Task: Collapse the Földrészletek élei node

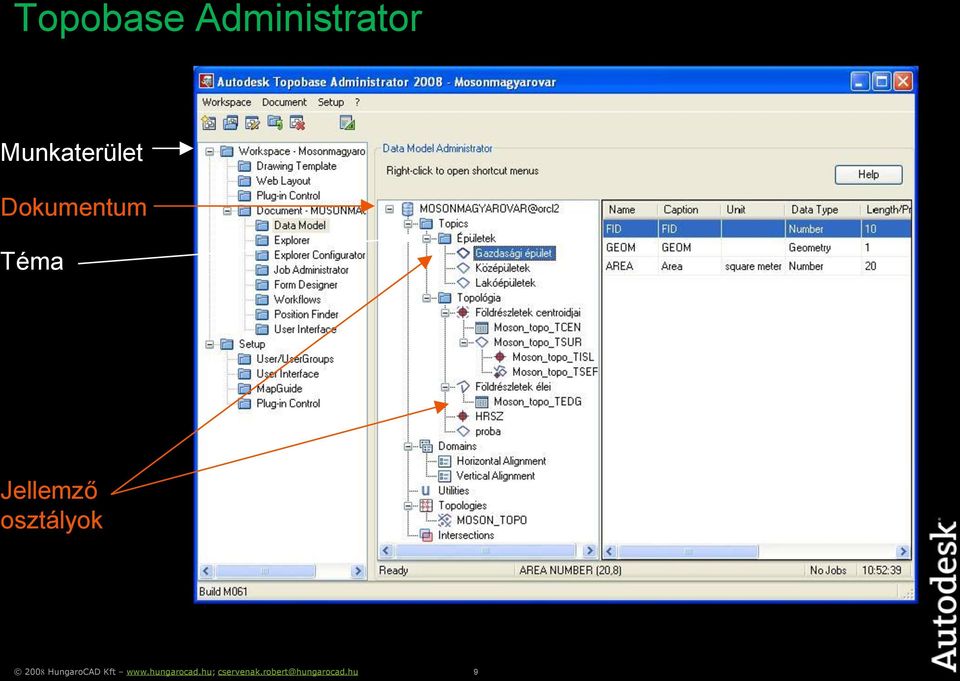Action: tap(445, 387)
